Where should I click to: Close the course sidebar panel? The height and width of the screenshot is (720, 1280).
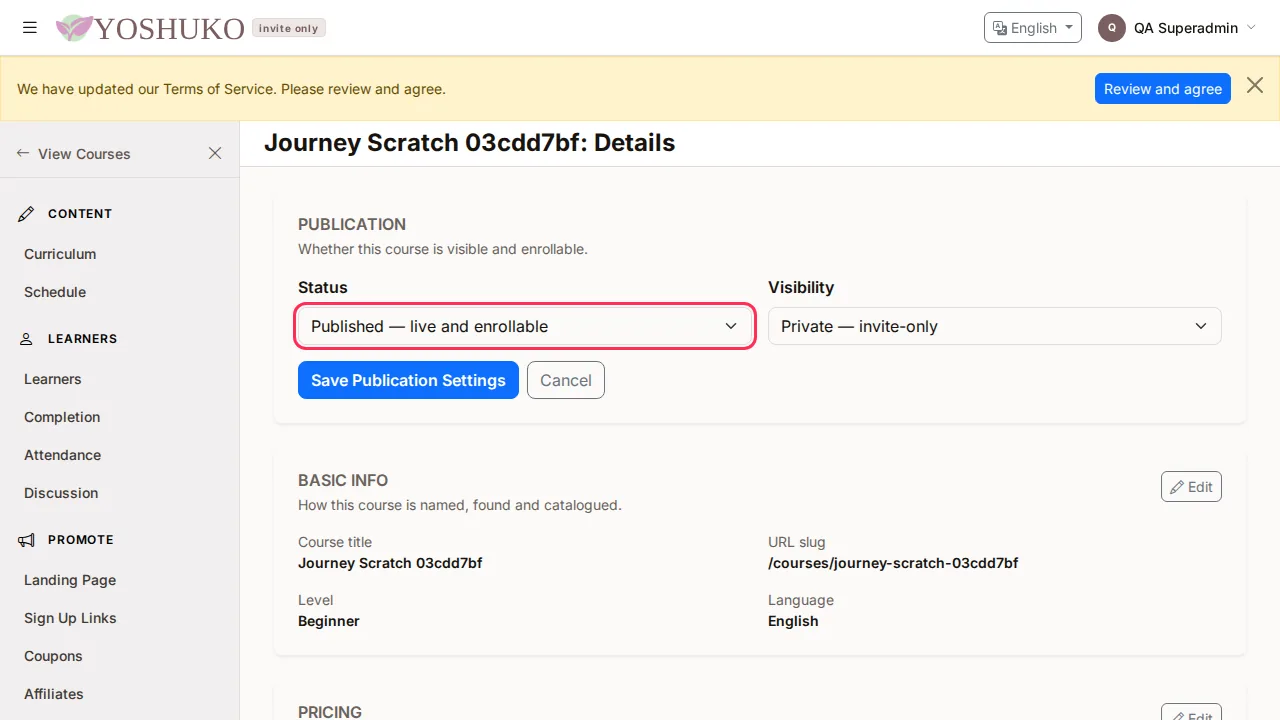click(215, 153)
